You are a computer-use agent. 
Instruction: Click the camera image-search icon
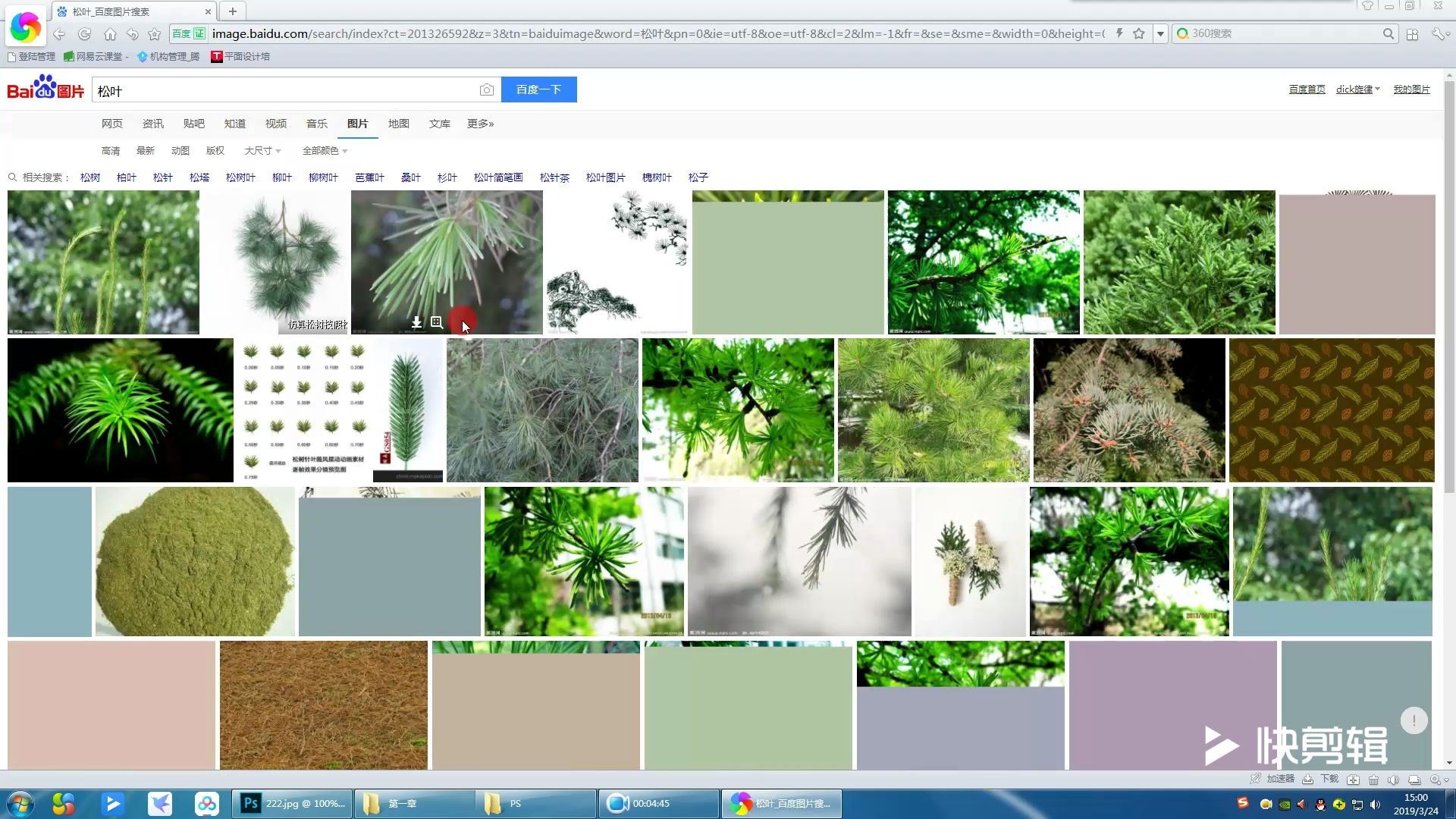tap(486, 90)
